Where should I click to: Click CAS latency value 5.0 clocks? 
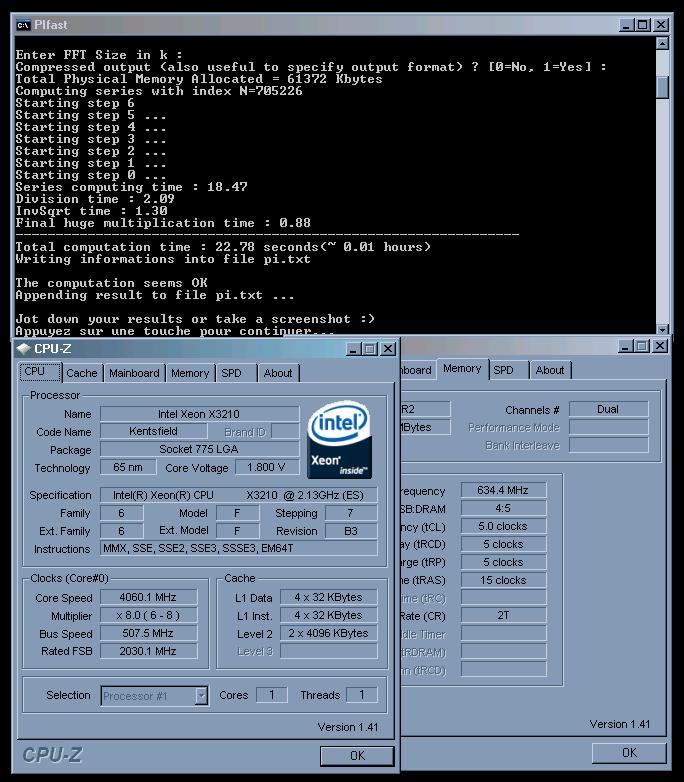(503, 526)
